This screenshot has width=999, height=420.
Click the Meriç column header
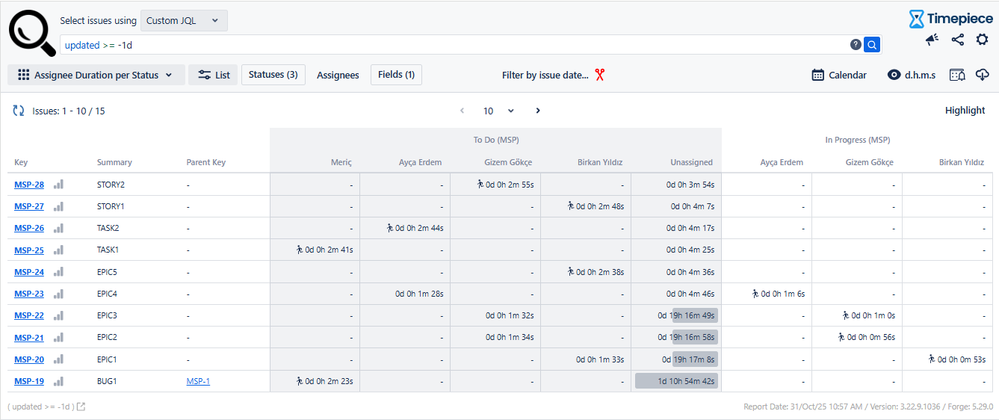point(341,163)
